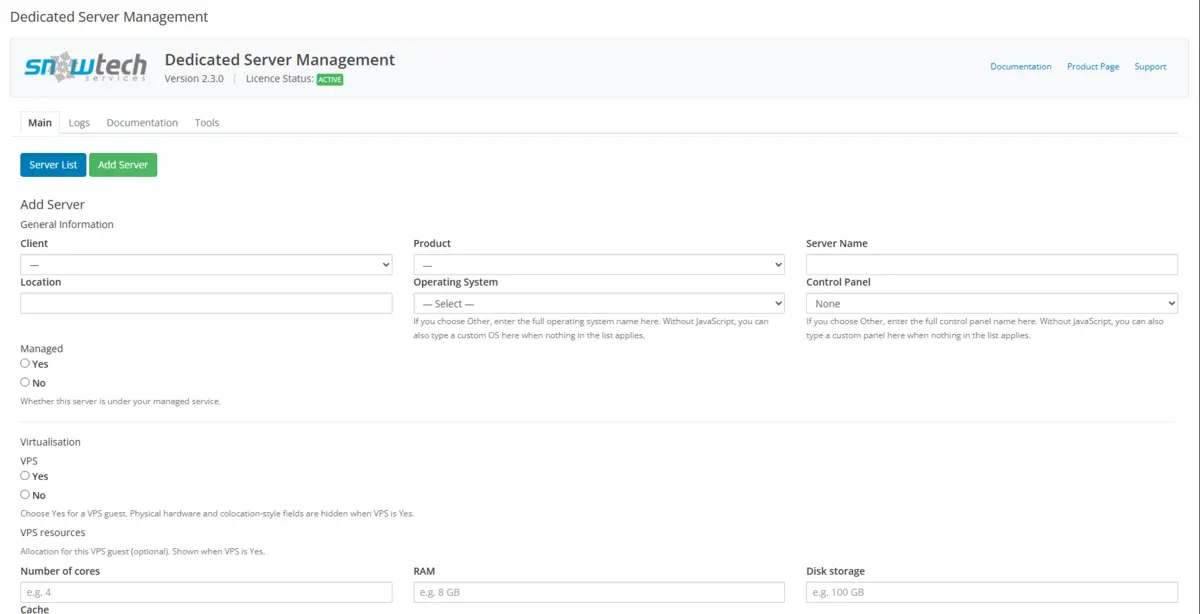Expand the Control Panel dropdown
The width and height of the screenshot is (1200, 614).
coord(992,304)
